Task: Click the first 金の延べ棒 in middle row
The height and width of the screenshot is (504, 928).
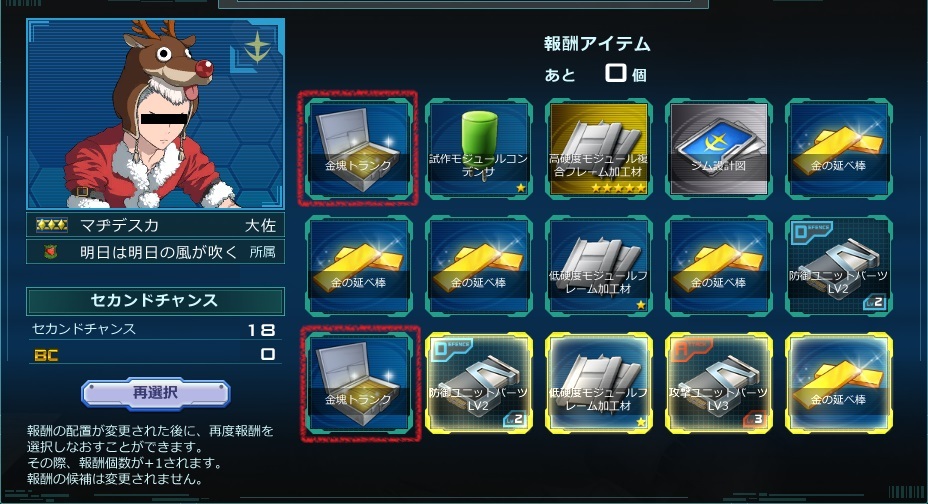Action: (359, 265)
